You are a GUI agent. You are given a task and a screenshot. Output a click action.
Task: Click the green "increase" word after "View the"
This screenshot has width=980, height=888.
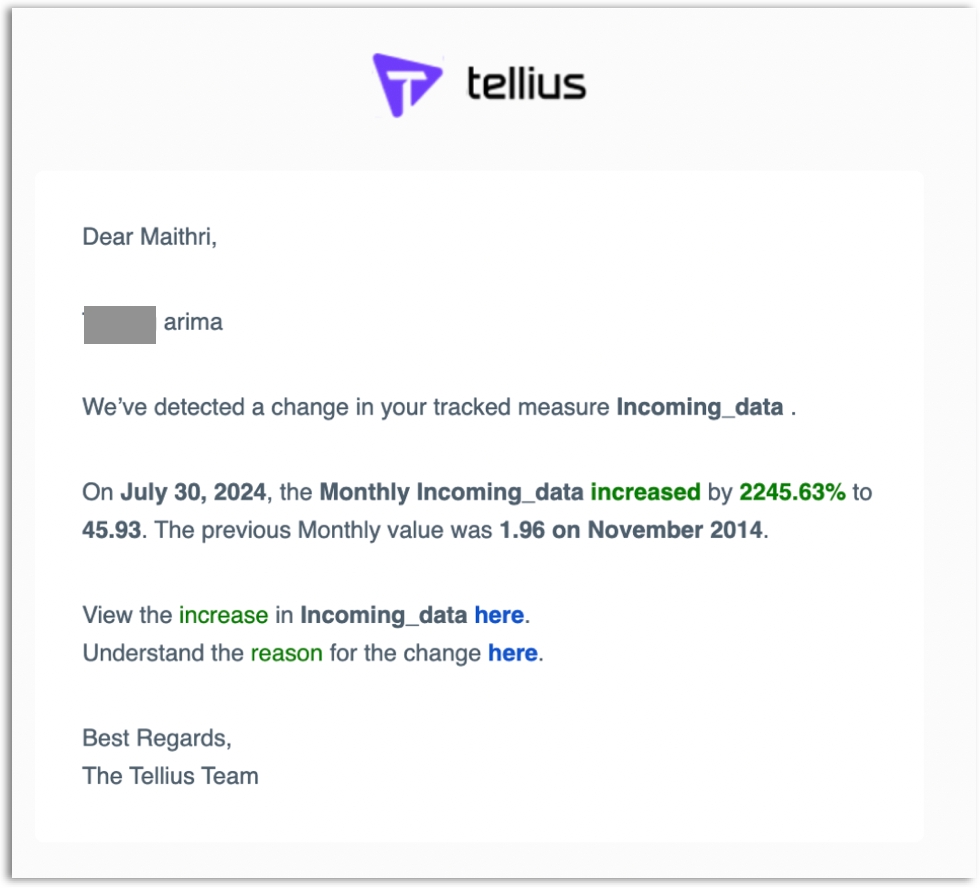coord(223,615)
